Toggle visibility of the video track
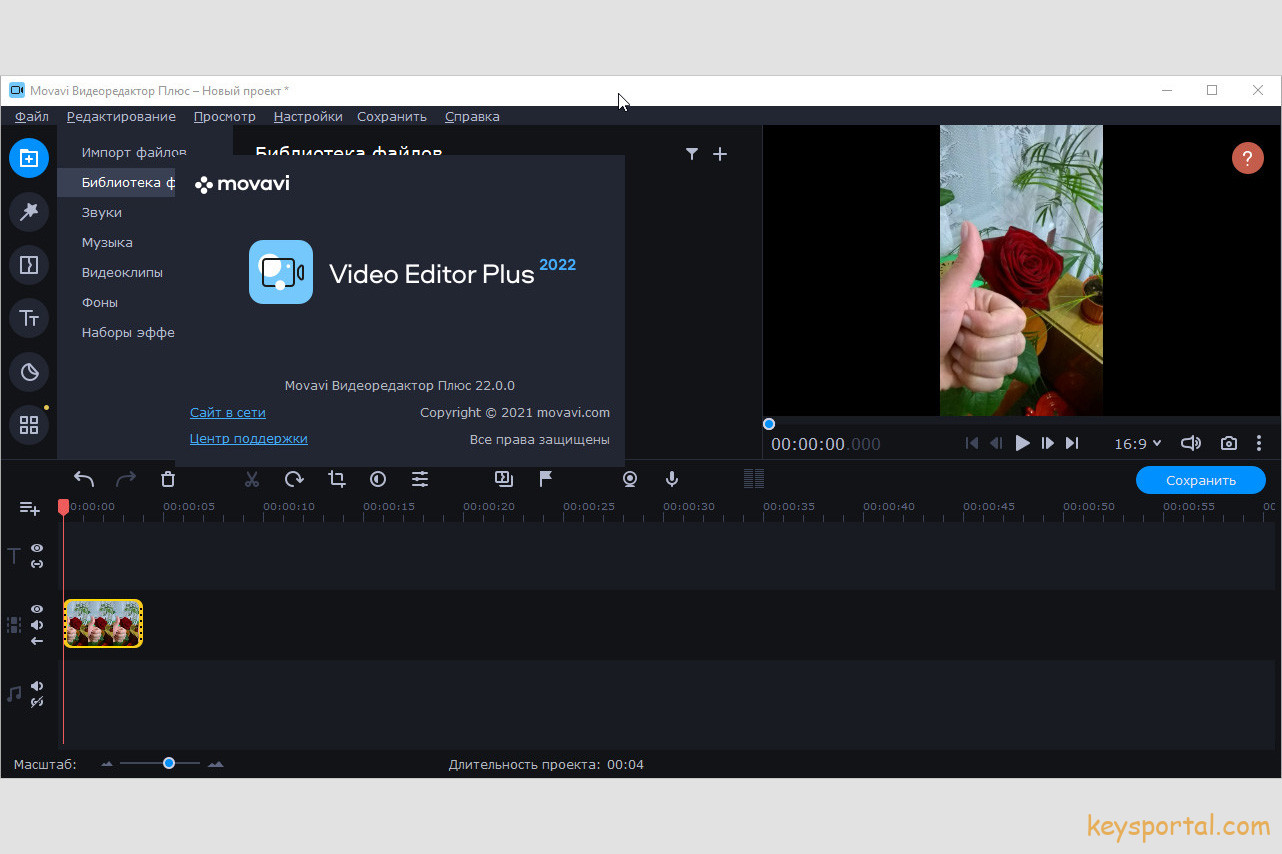This screenshot has height=854, width=1282. [37, 609]
